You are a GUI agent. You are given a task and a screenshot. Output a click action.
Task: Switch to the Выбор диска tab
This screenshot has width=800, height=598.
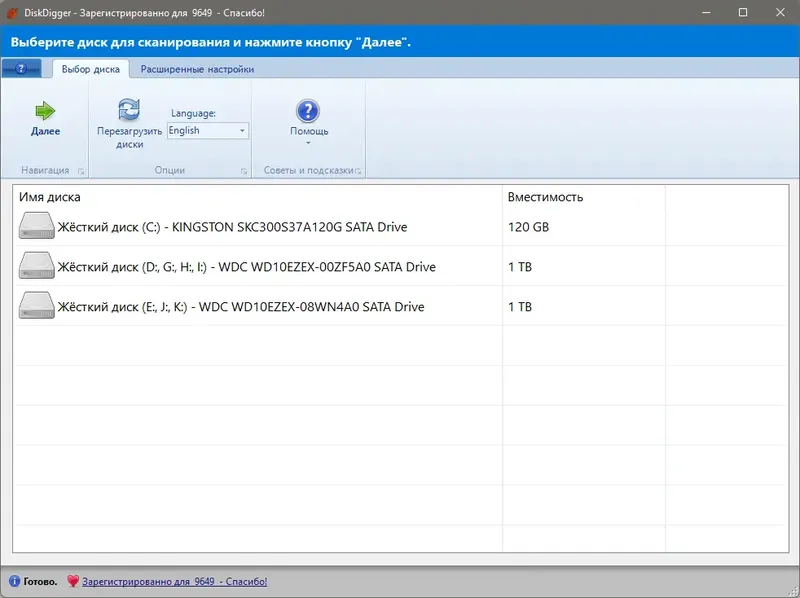pos(88,68)
